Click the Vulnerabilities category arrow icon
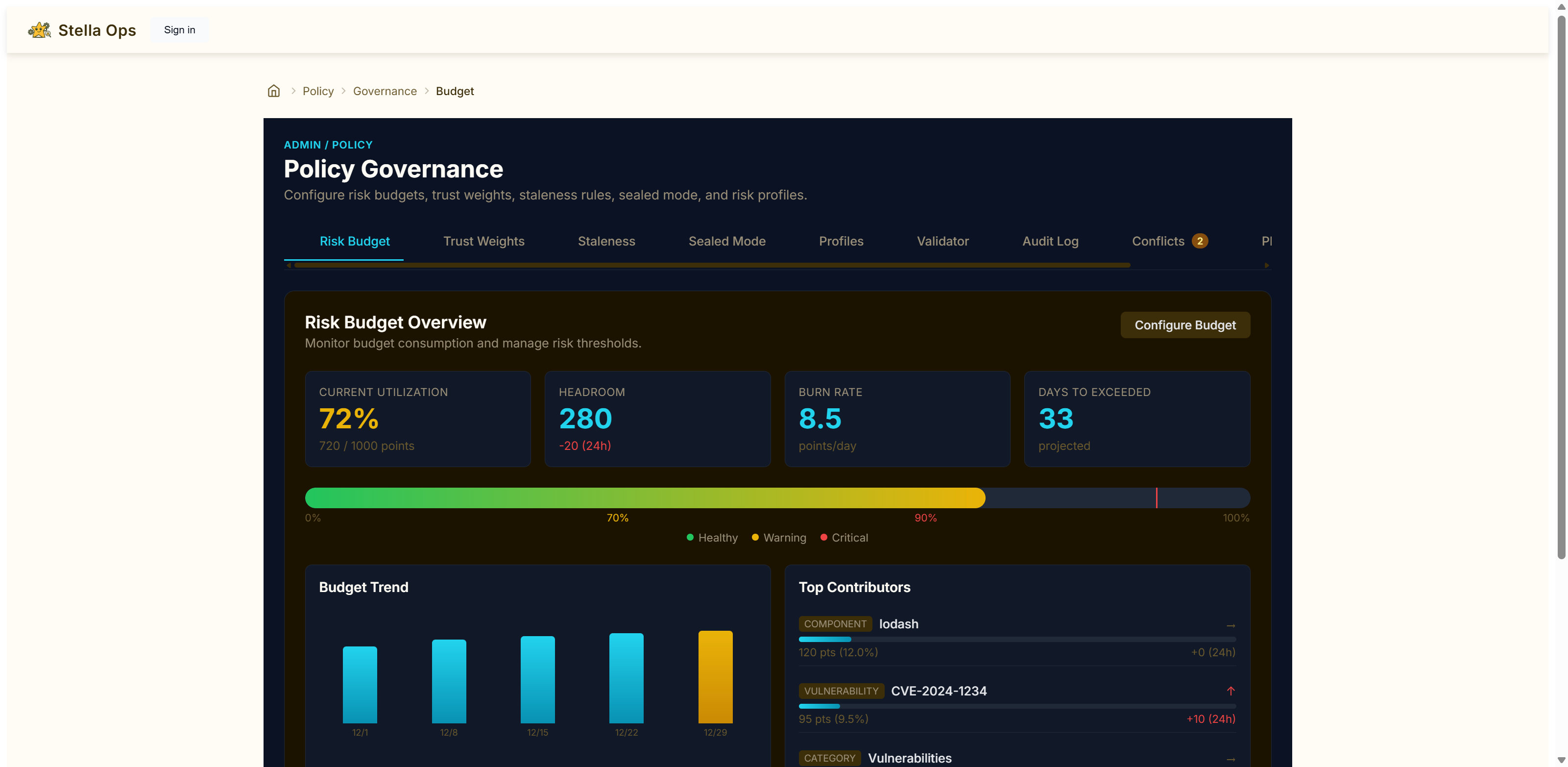The width and height of the screenshot is (1568, 767). [1230, 759]
